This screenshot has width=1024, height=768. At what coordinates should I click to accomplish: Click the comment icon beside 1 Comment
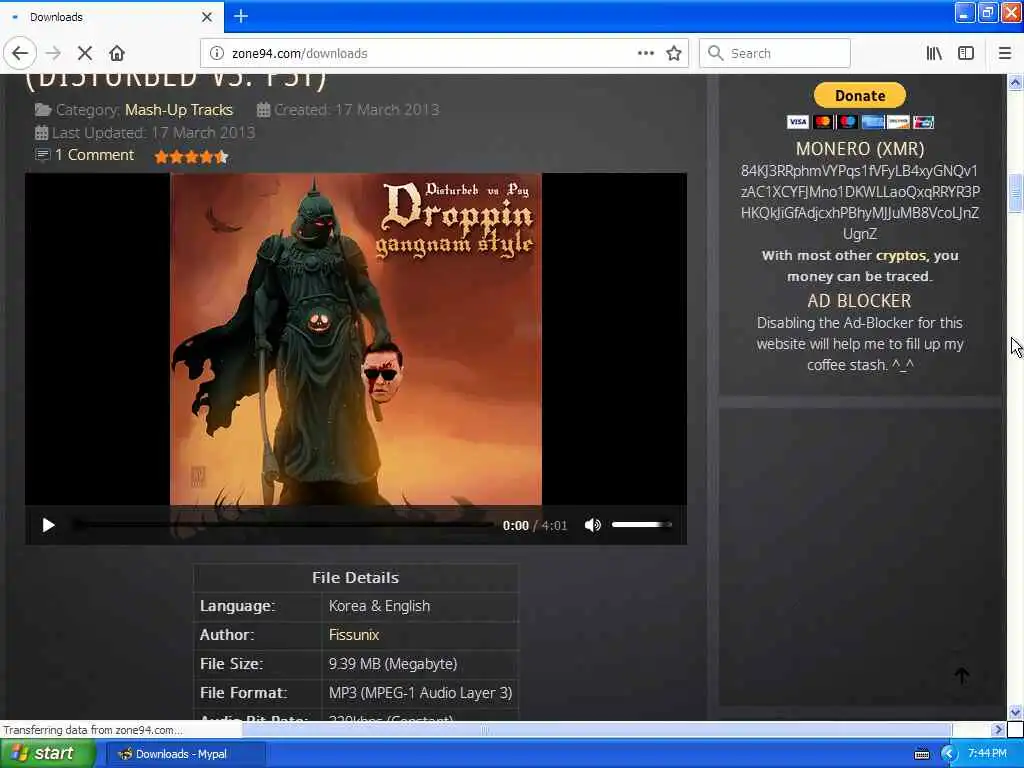click(x=42, y=155)
